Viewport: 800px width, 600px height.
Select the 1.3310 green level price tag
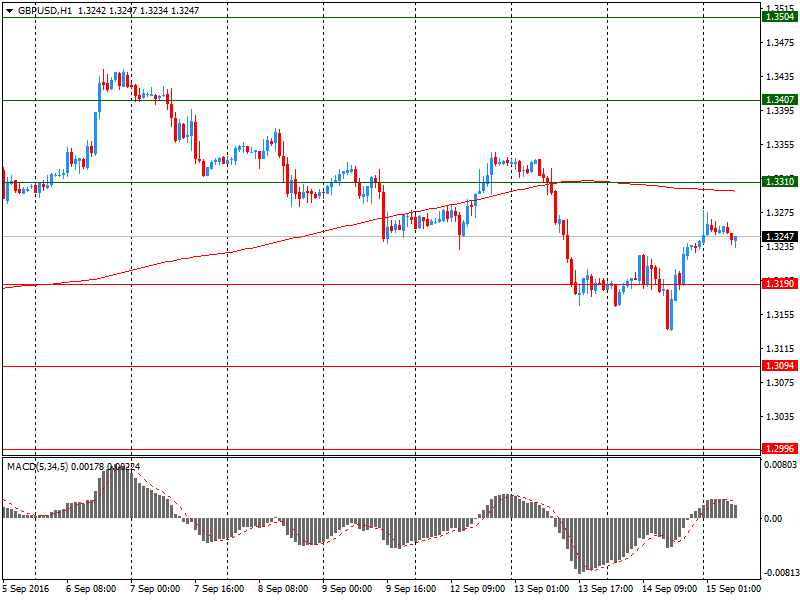tap(780, 181)
